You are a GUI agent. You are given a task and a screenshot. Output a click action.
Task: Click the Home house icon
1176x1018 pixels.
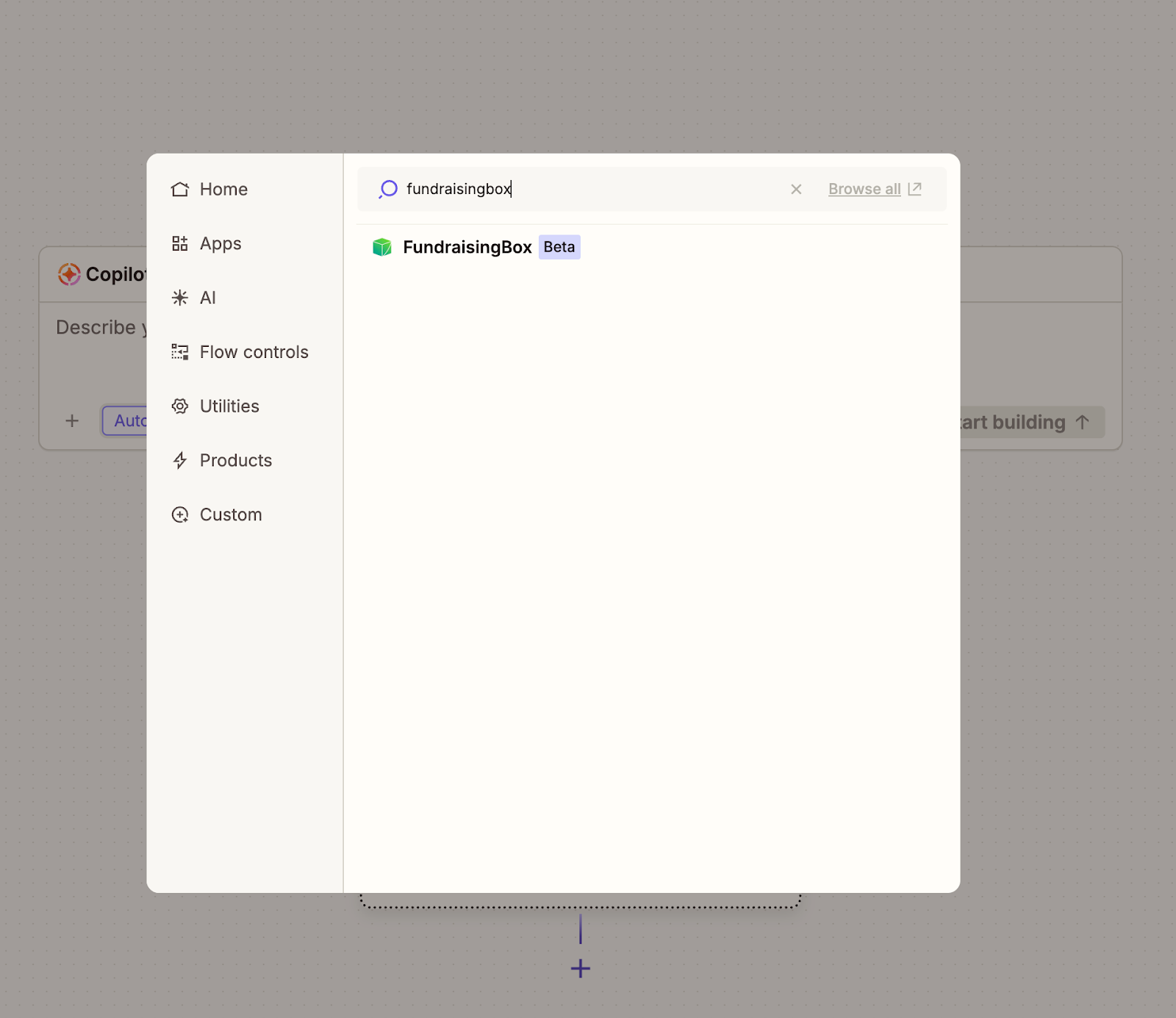[180, 190]
